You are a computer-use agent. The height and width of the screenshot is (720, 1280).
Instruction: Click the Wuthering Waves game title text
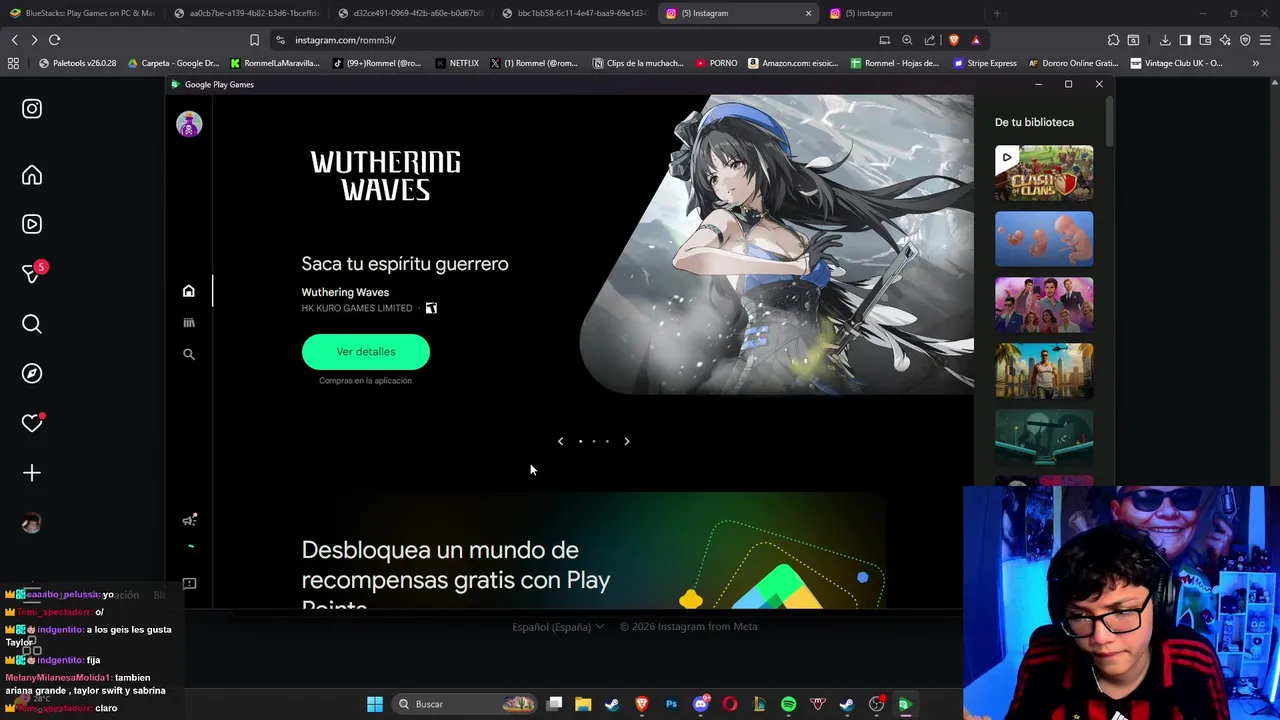tap(345, 292)
